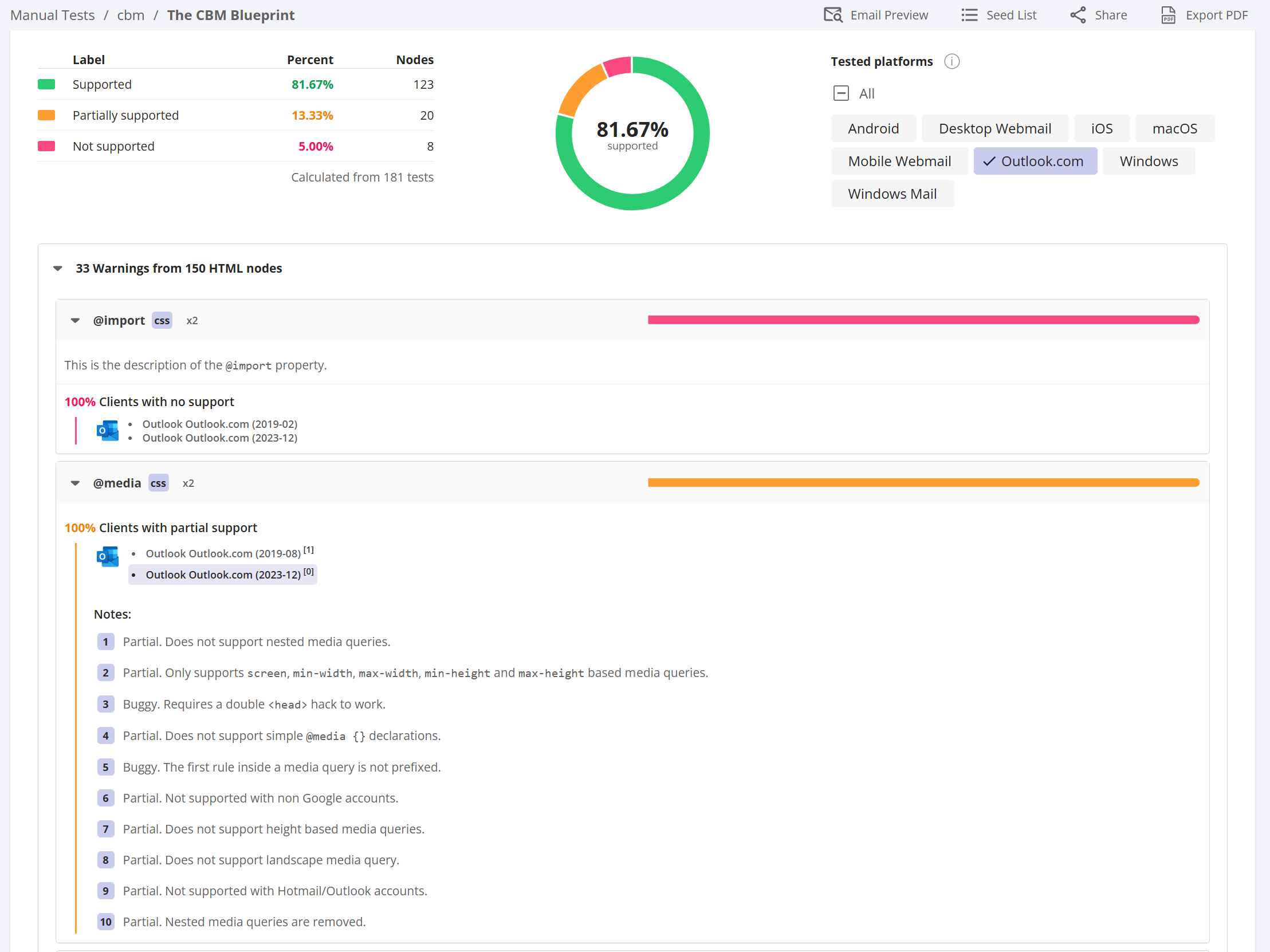Go to Manual Tests breadcrumb
Screen dimensions: 1270x952
pyautogui.click(x=52, y=15)
